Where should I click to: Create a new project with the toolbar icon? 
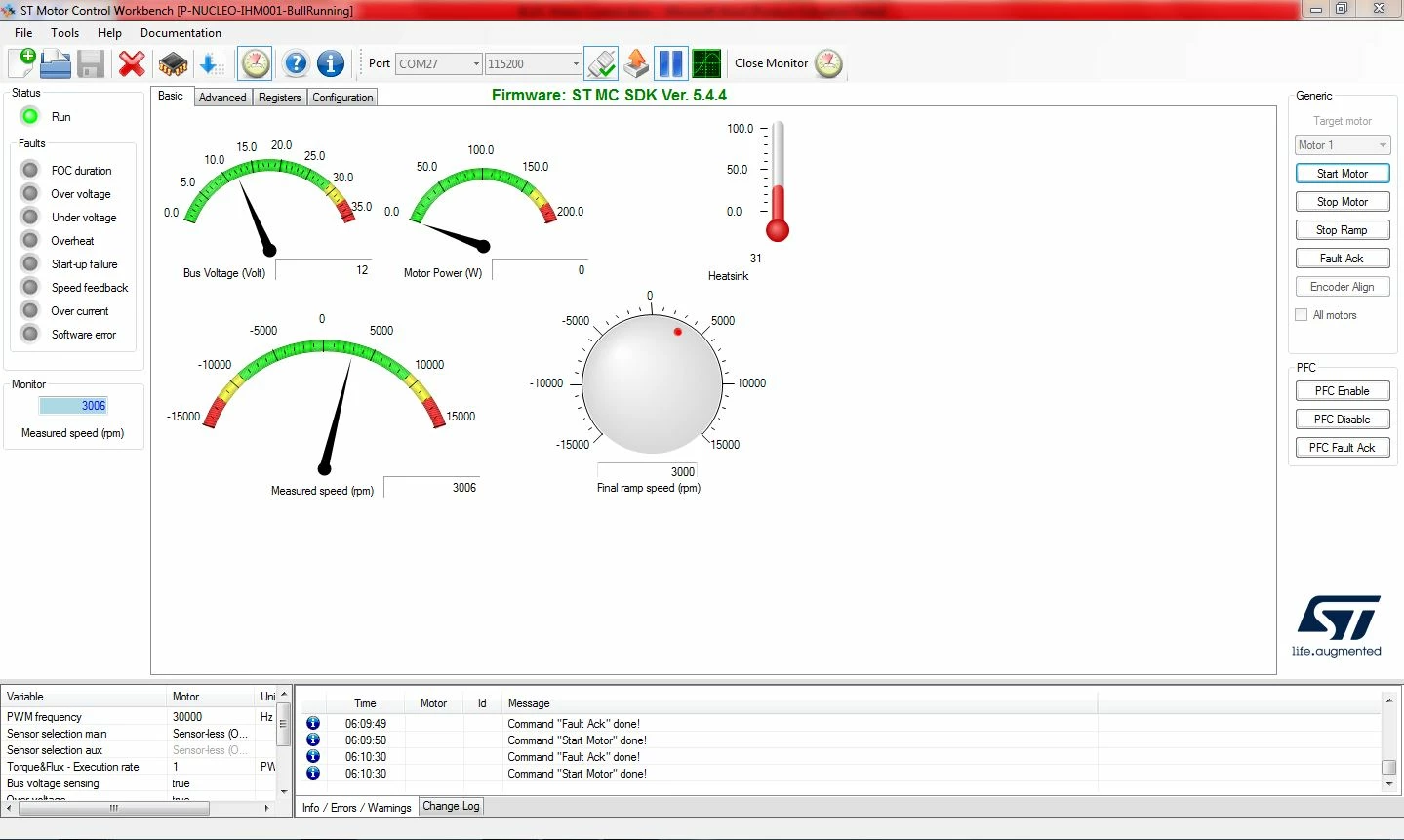tap(21, 63)
